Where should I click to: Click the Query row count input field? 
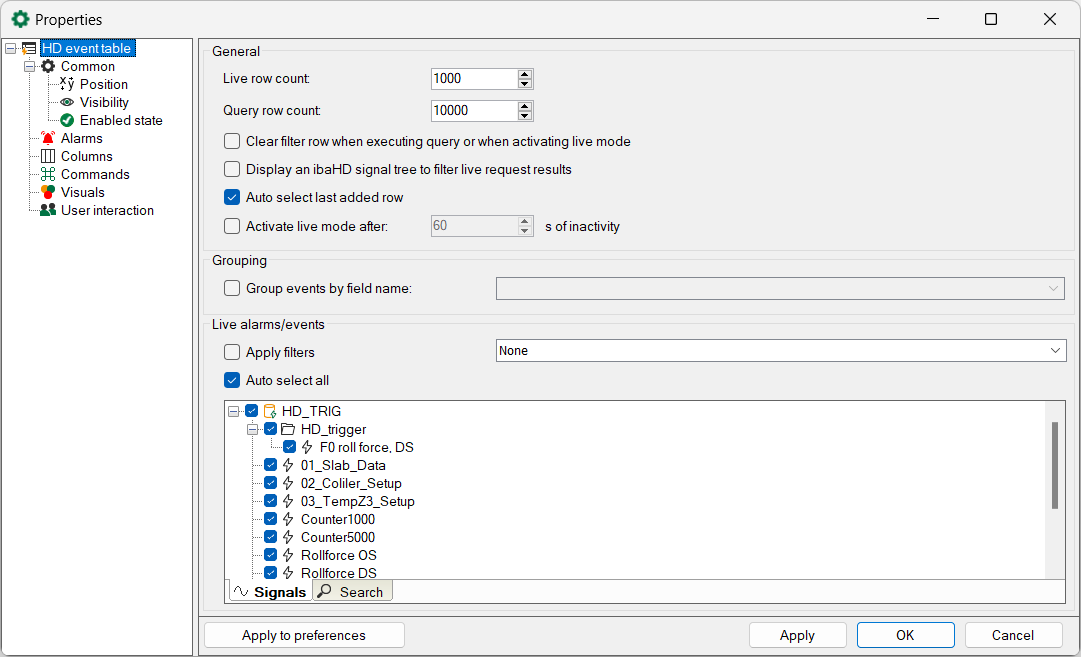474,110
